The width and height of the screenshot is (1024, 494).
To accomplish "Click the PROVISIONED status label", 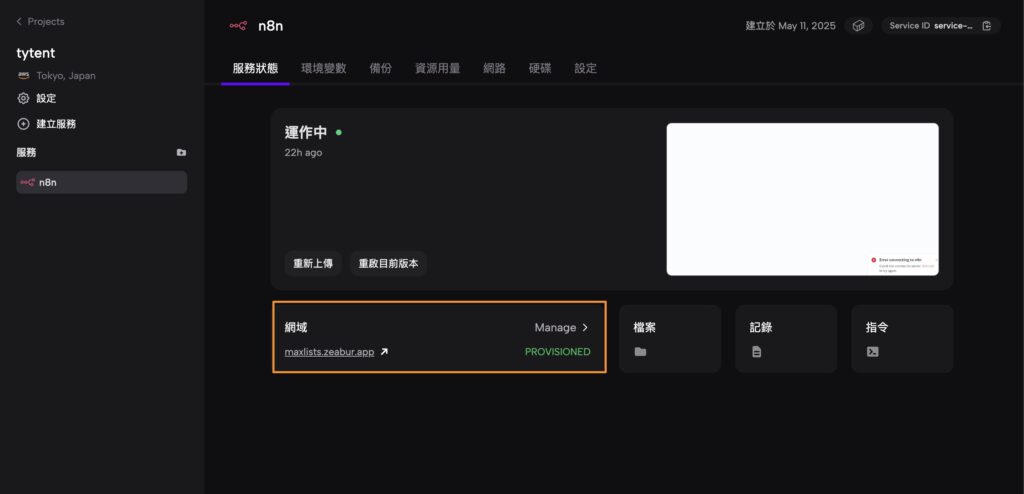I will point(558,352).
